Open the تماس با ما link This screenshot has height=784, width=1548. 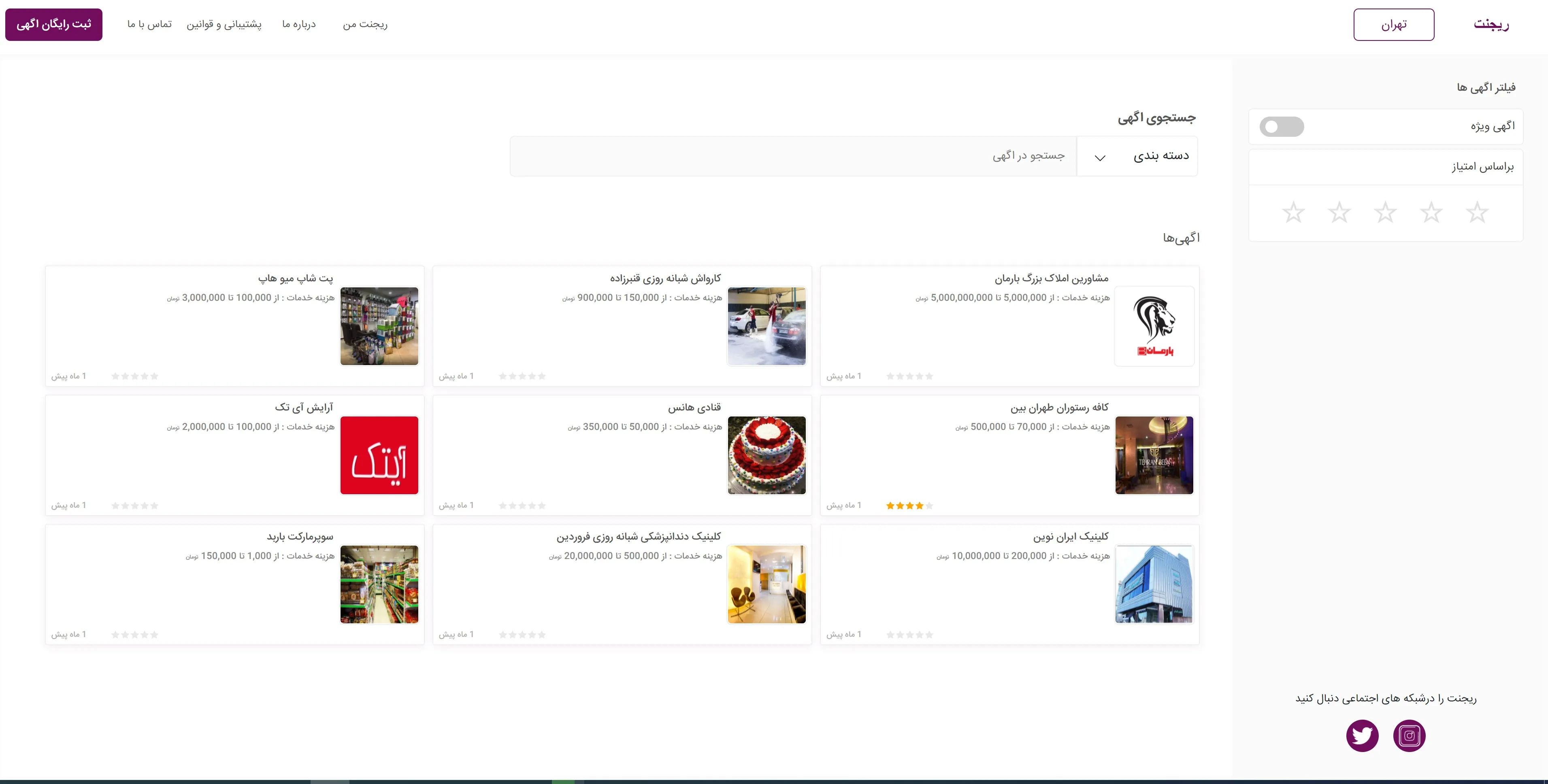pos(149,24)
